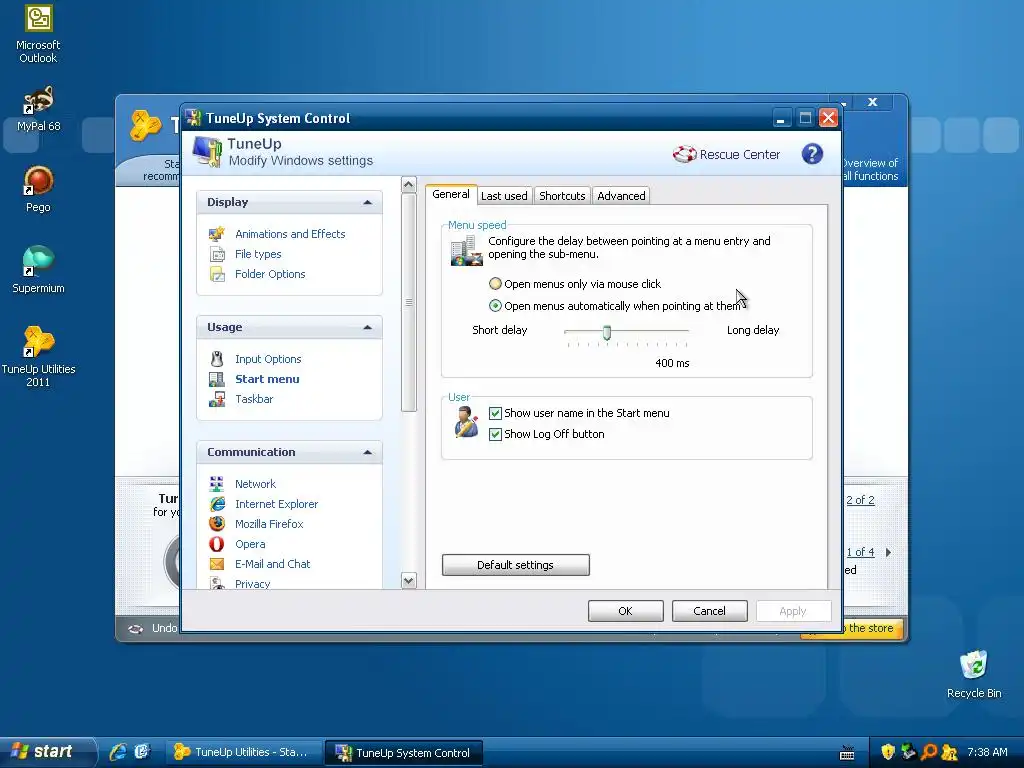The width and height of the screenshot is (1024, 768).
Task: Click the Start menu sidebar icon
Action: (x=217, y=379)
